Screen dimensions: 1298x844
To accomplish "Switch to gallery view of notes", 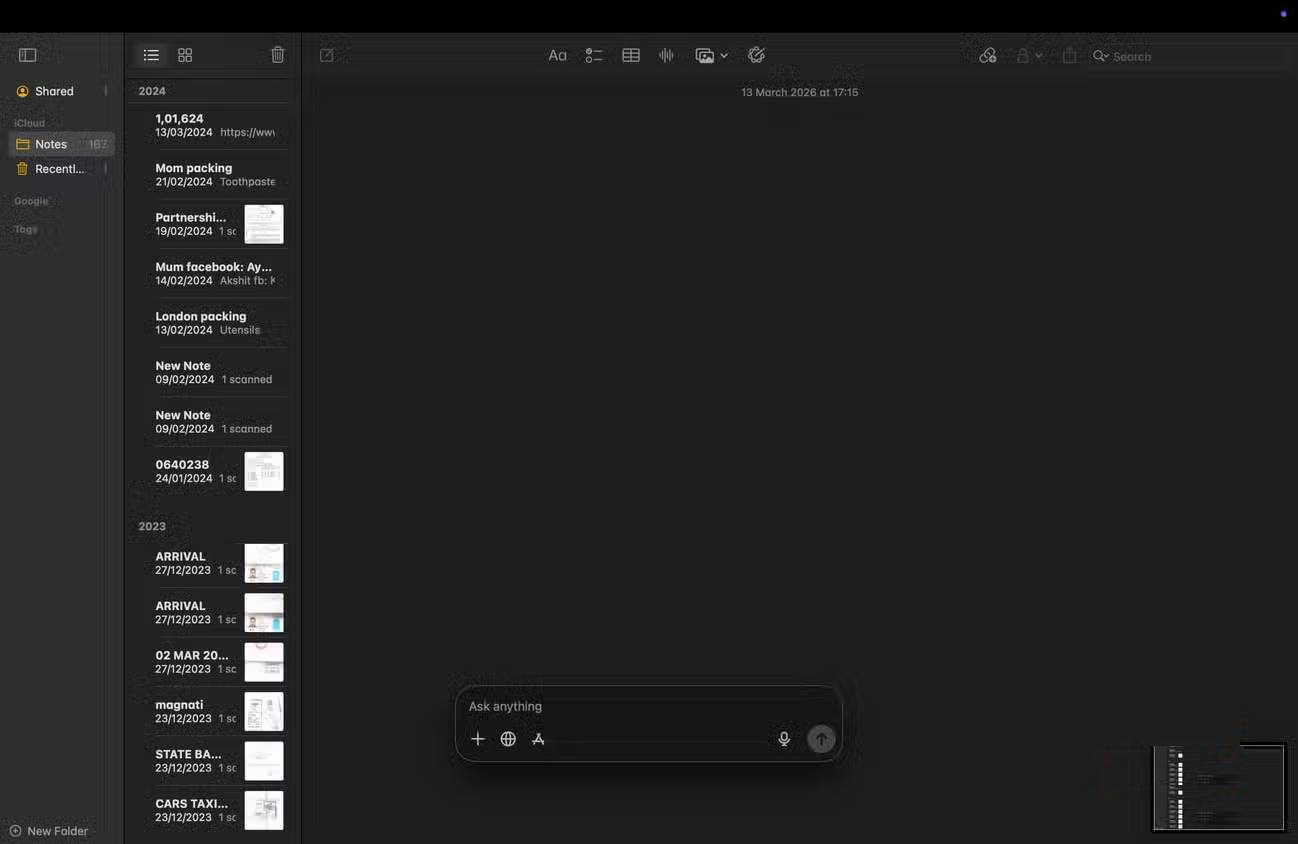I will (x=185, y=55).
